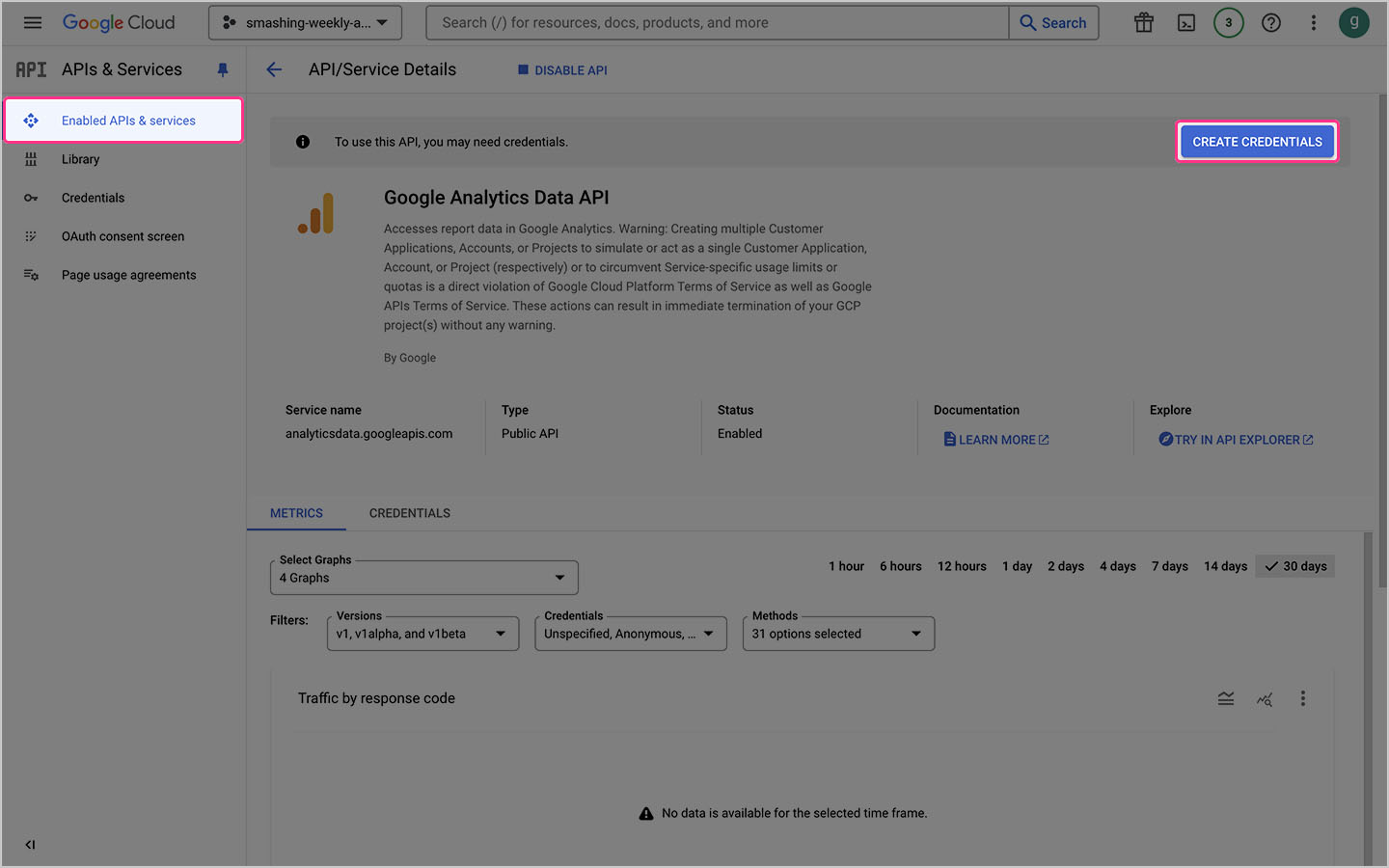Switch to the Credentials tab
1389x868 pixels.
point(409,513)
